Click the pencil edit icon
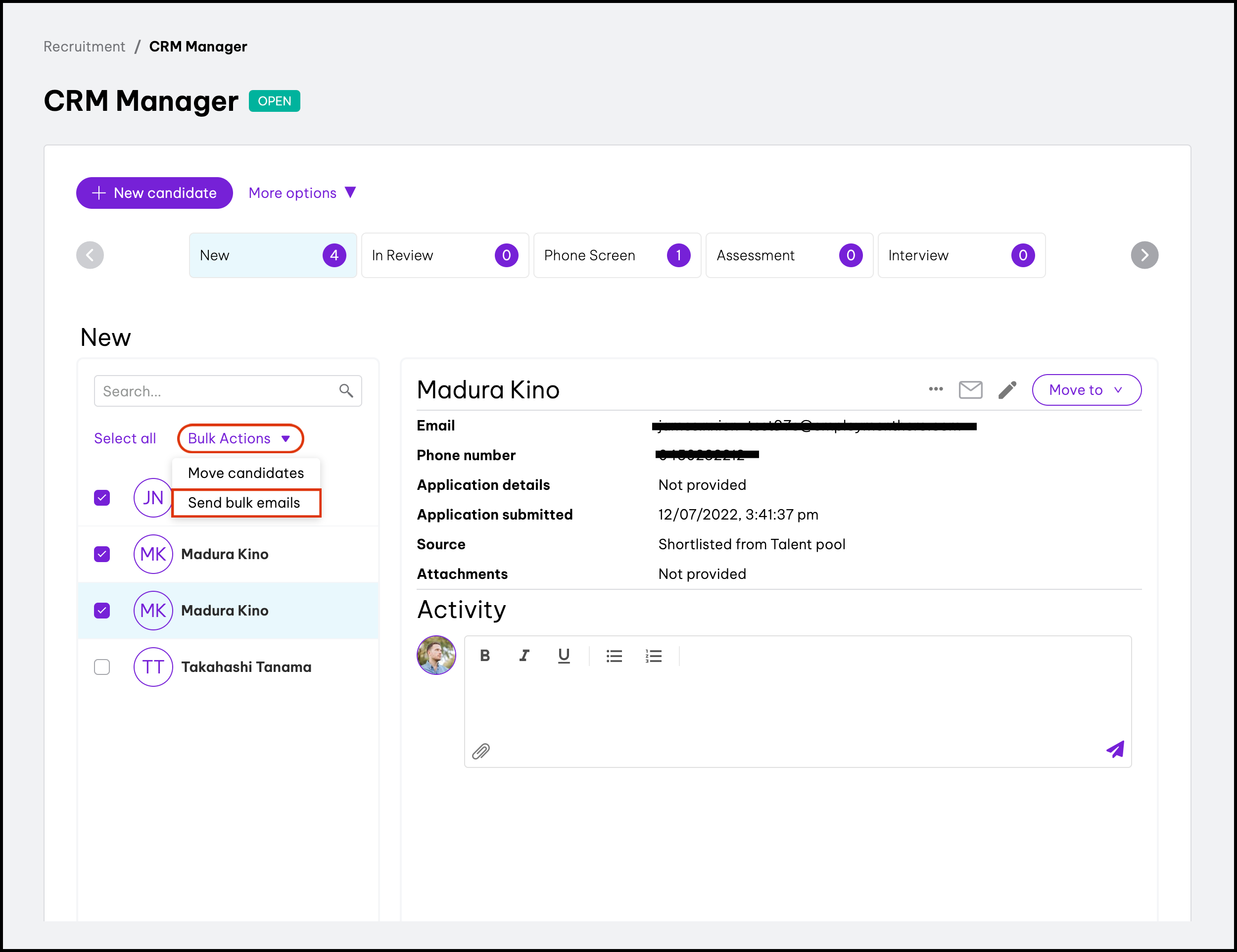Viewport: 1237px width, 952px height. [1007, 389]
